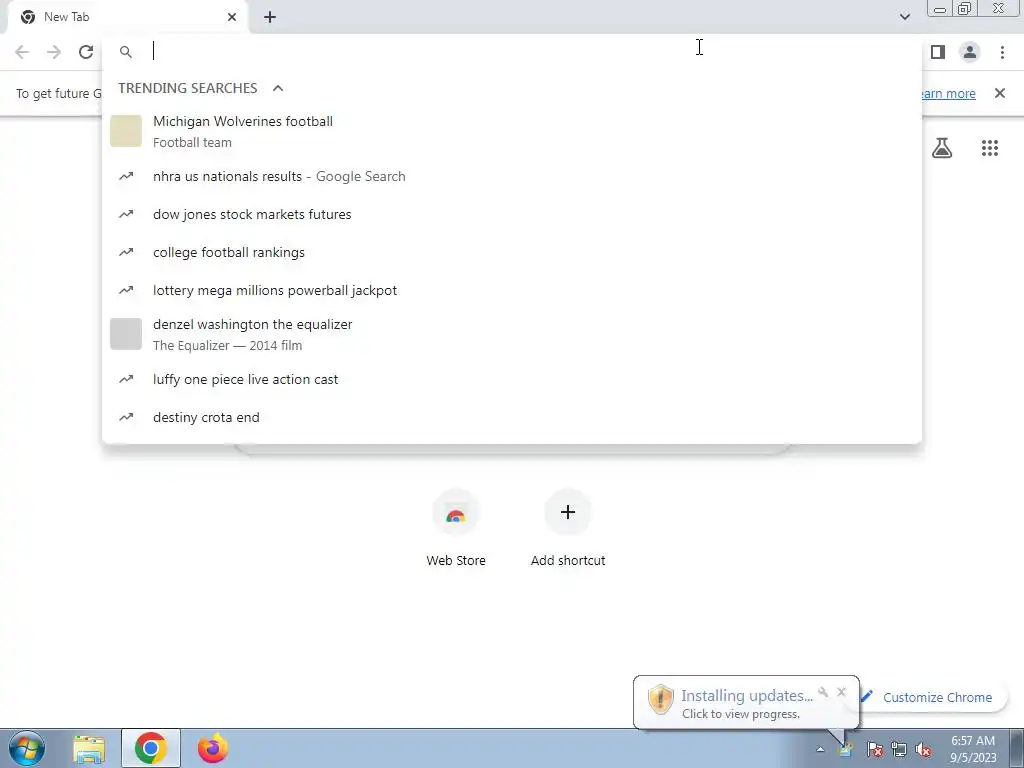
Task: Select luffy one piece live action cast
Action: [512, 379]
